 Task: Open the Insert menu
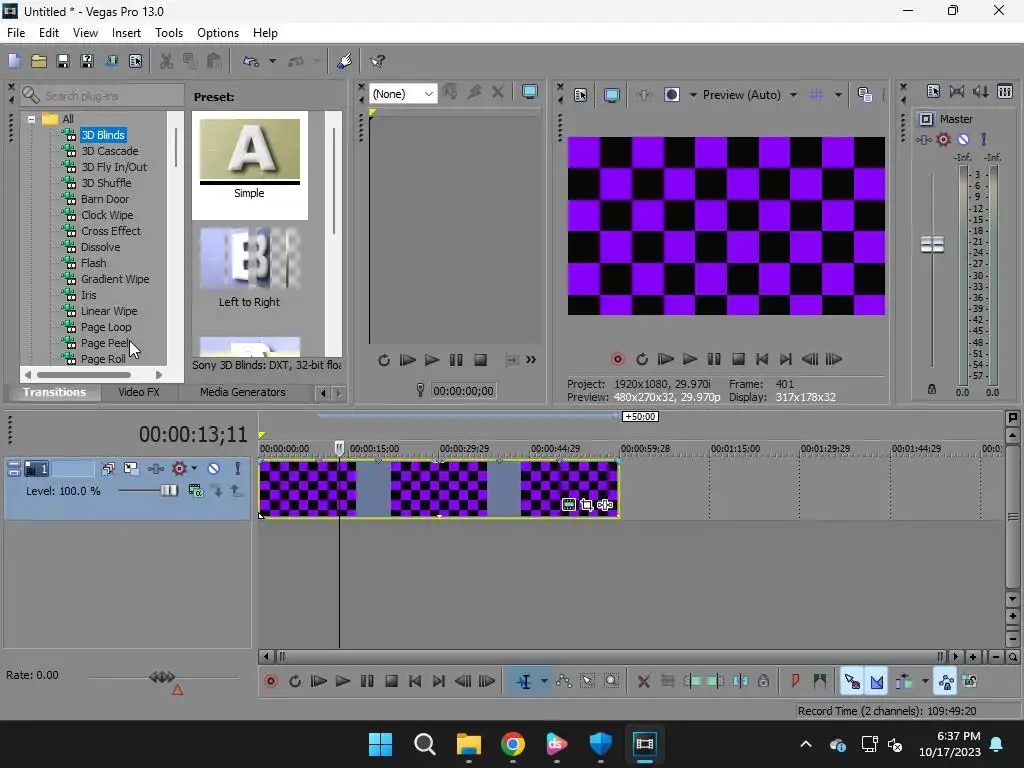[126, 33]
